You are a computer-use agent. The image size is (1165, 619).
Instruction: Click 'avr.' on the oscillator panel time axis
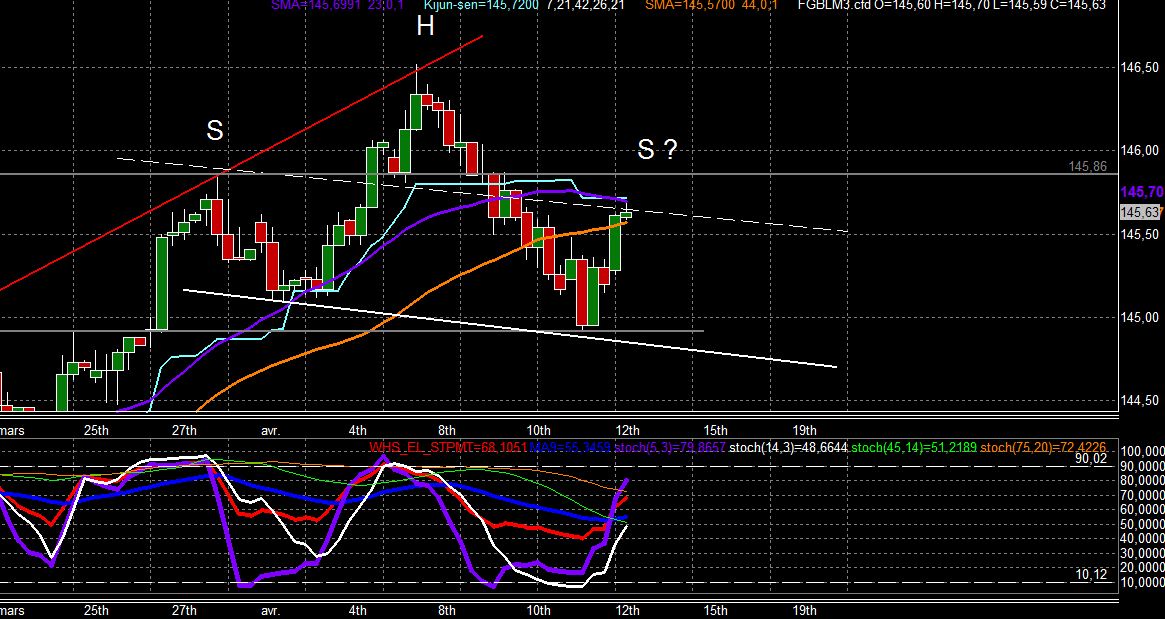[x=270, y=610]
